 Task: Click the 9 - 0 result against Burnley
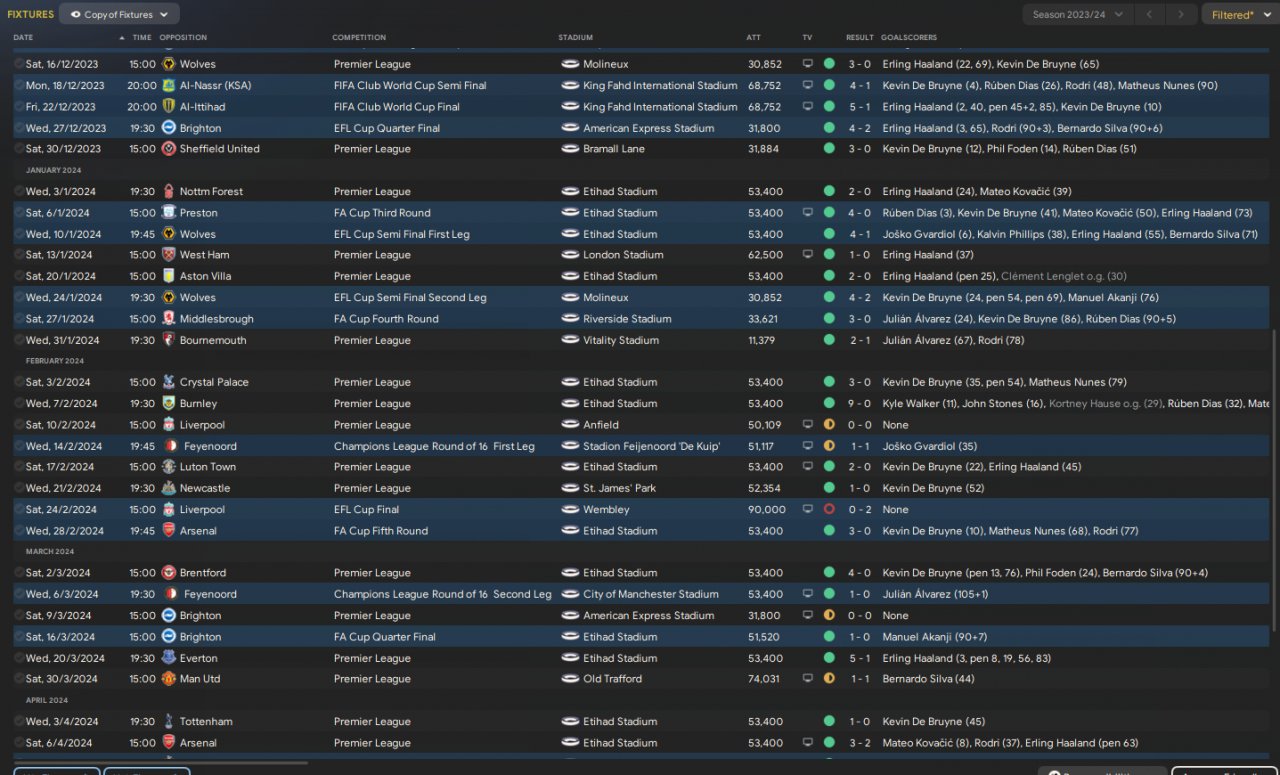pos(860,404)
